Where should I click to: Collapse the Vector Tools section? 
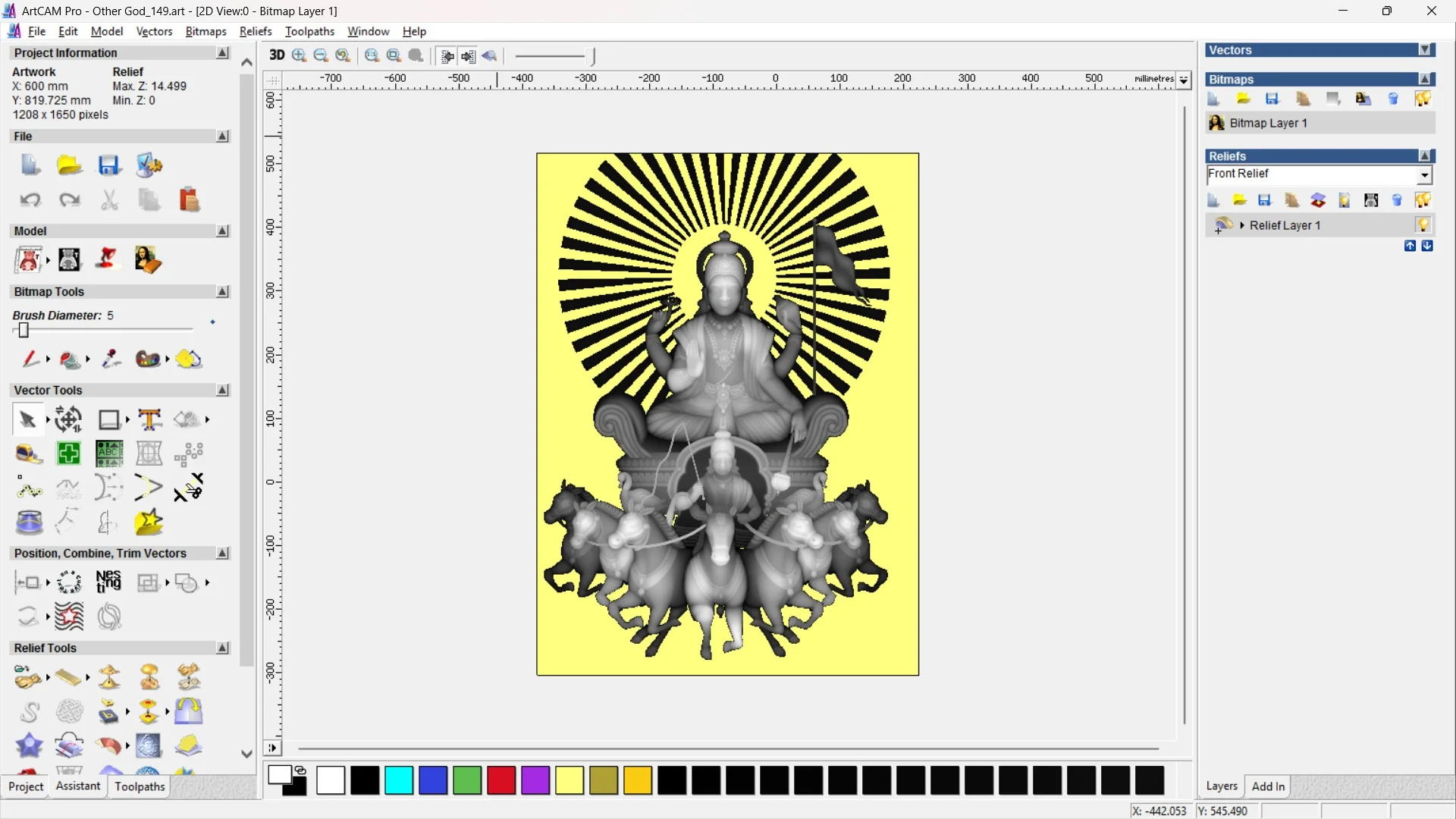click(222, 390)
